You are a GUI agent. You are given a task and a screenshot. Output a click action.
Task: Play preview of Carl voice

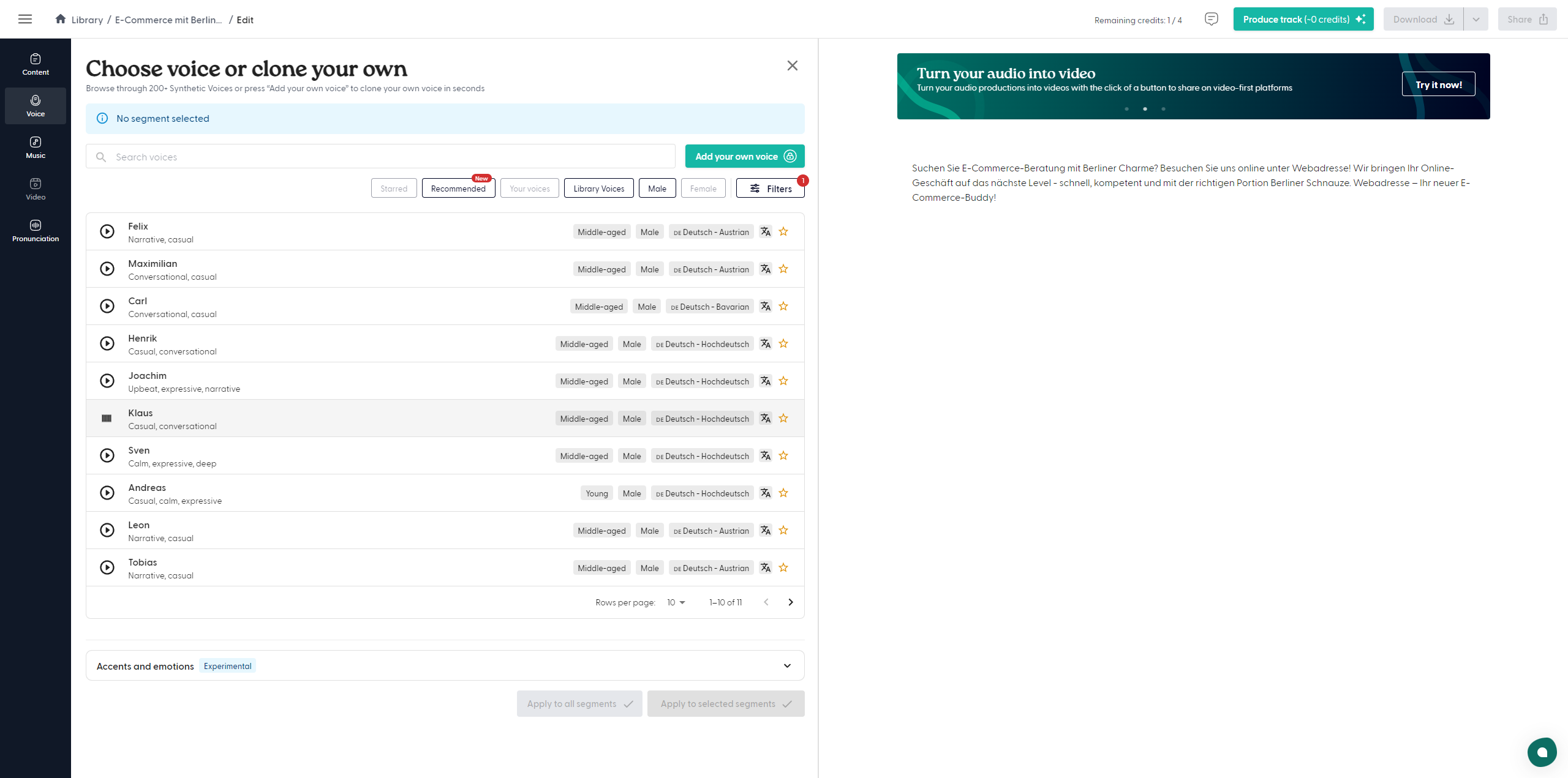[107, 306]
